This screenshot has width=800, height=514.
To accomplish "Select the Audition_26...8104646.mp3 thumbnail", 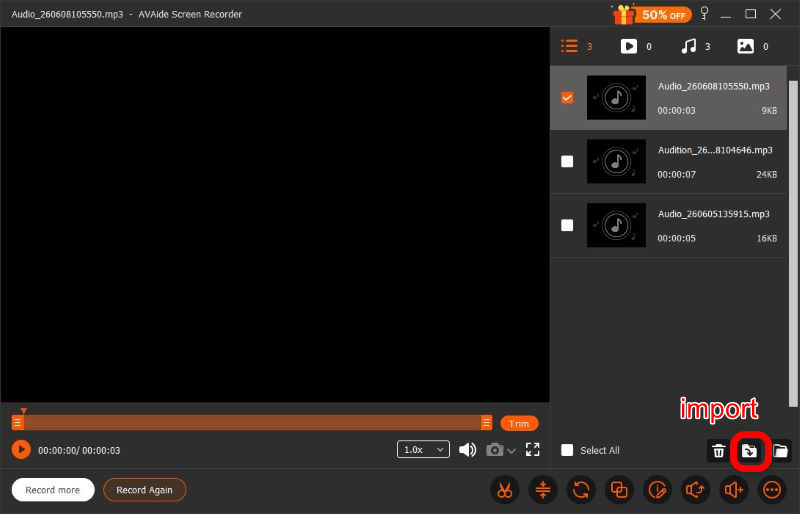I will pos(616,161).
